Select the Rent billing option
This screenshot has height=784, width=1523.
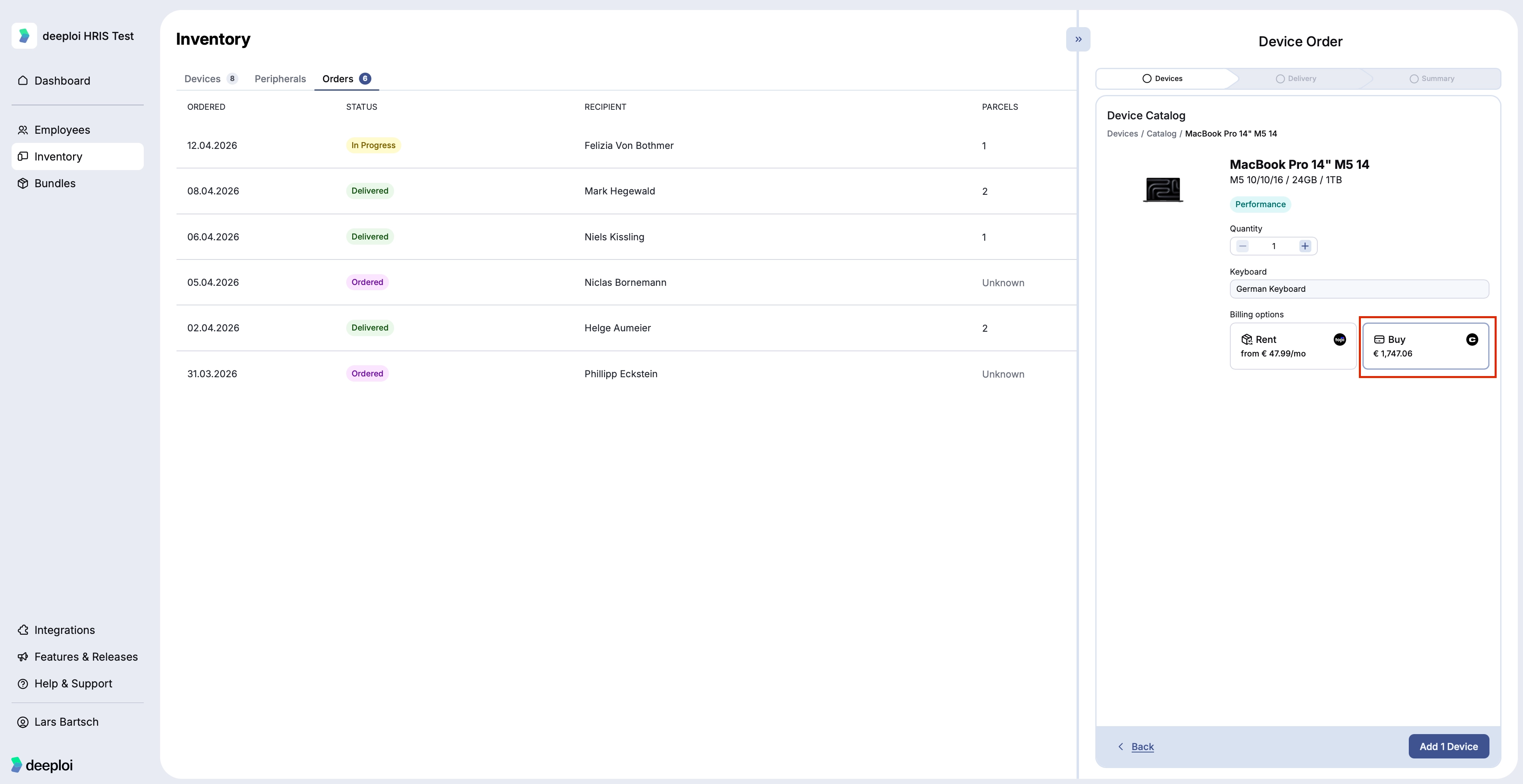click(x=1293, y=346)
